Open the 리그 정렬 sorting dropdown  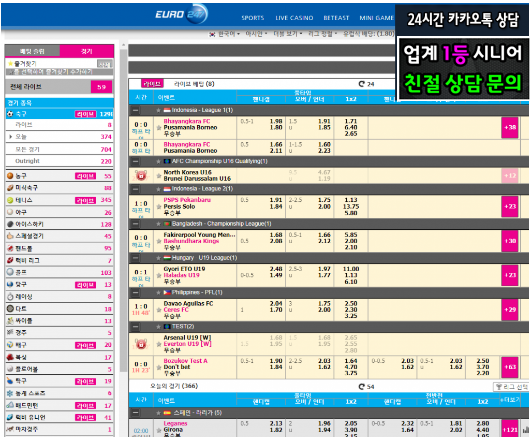pos(322,34)
